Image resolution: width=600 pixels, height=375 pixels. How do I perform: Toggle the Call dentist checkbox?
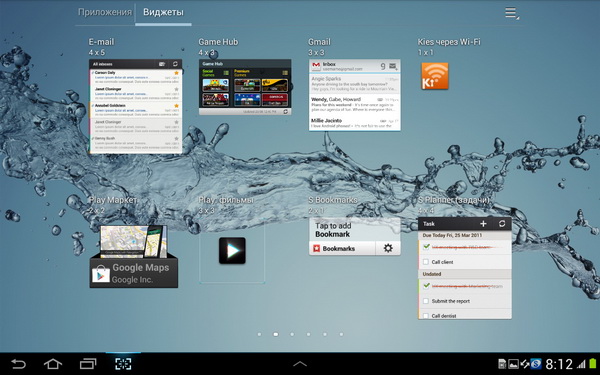(x=426, y=316)
